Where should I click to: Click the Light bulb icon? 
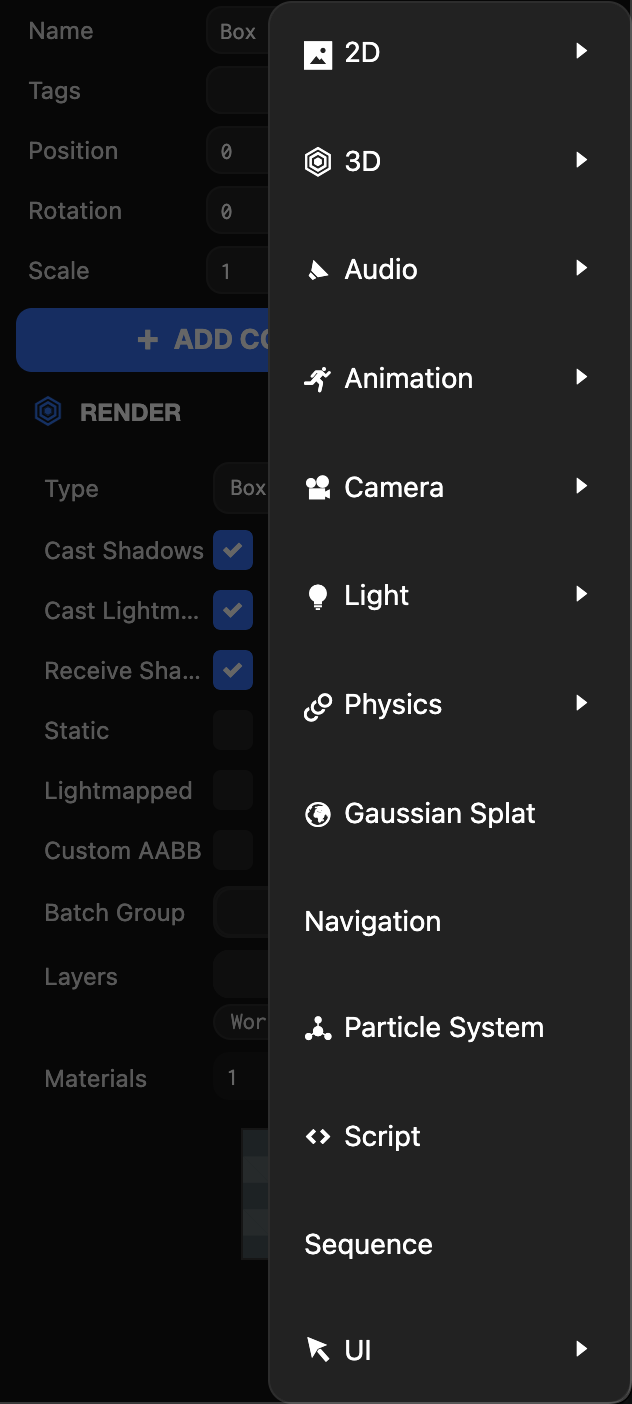pyautogui.click(x=318, y=597)
